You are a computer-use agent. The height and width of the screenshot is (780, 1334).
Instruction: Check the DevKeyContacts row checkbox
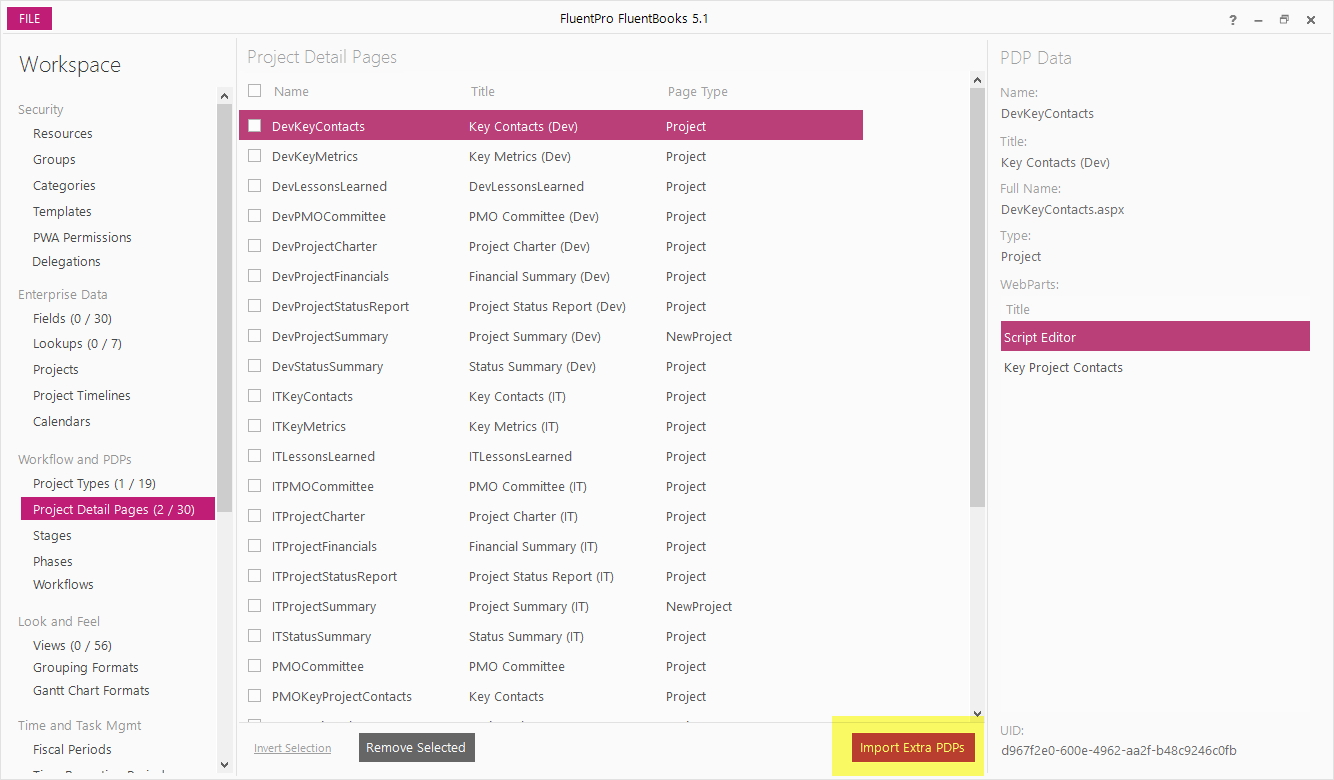[254, 126]
